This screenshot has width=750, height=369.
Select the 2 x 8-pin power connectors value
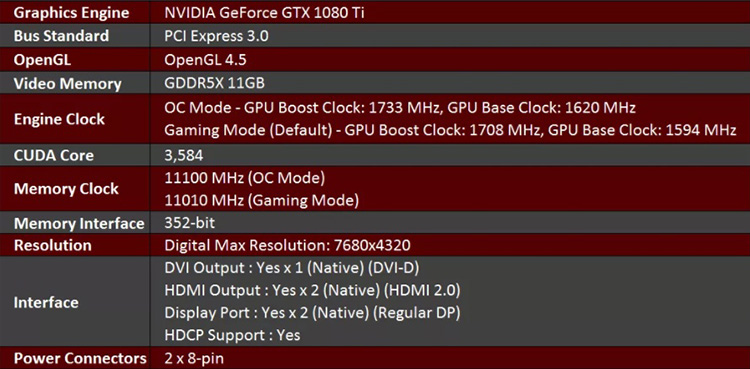coord(194,358)
